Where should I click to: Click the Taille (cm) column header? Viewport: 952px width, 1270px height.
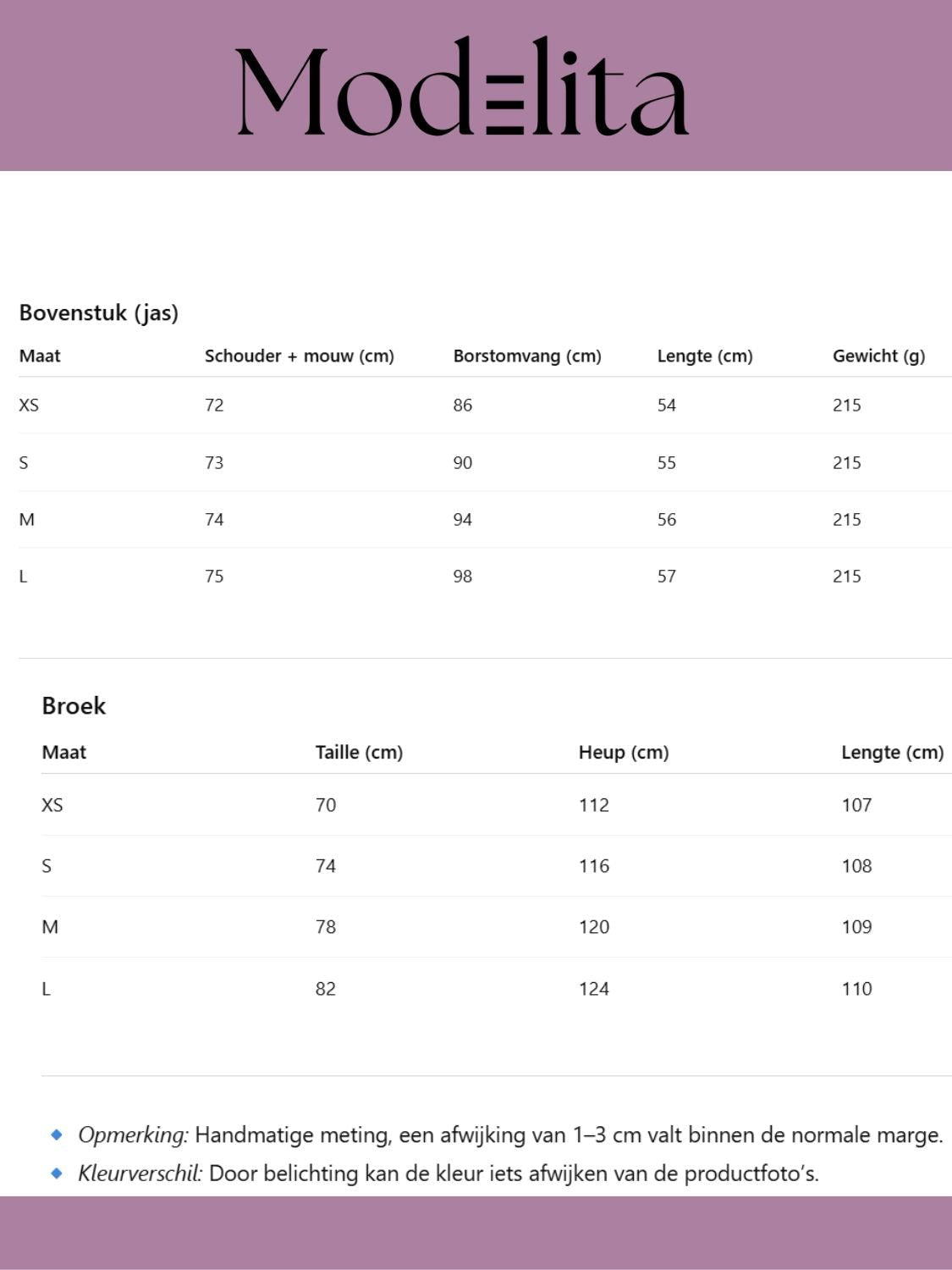359,752
